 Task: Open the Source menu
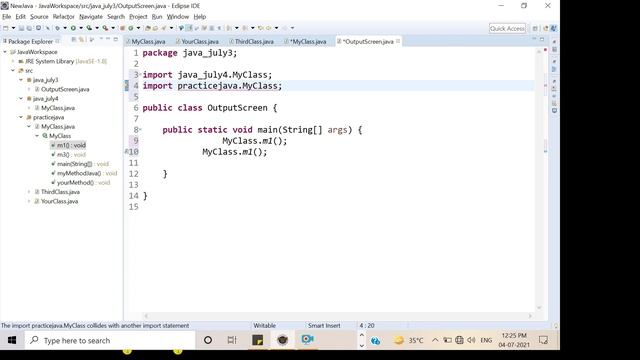click(39, 17)
